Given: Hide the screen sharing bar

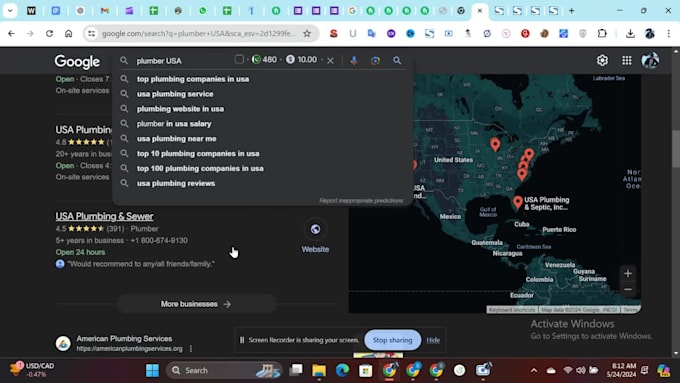Looking at the screenshot, I should tap(433, 340).
